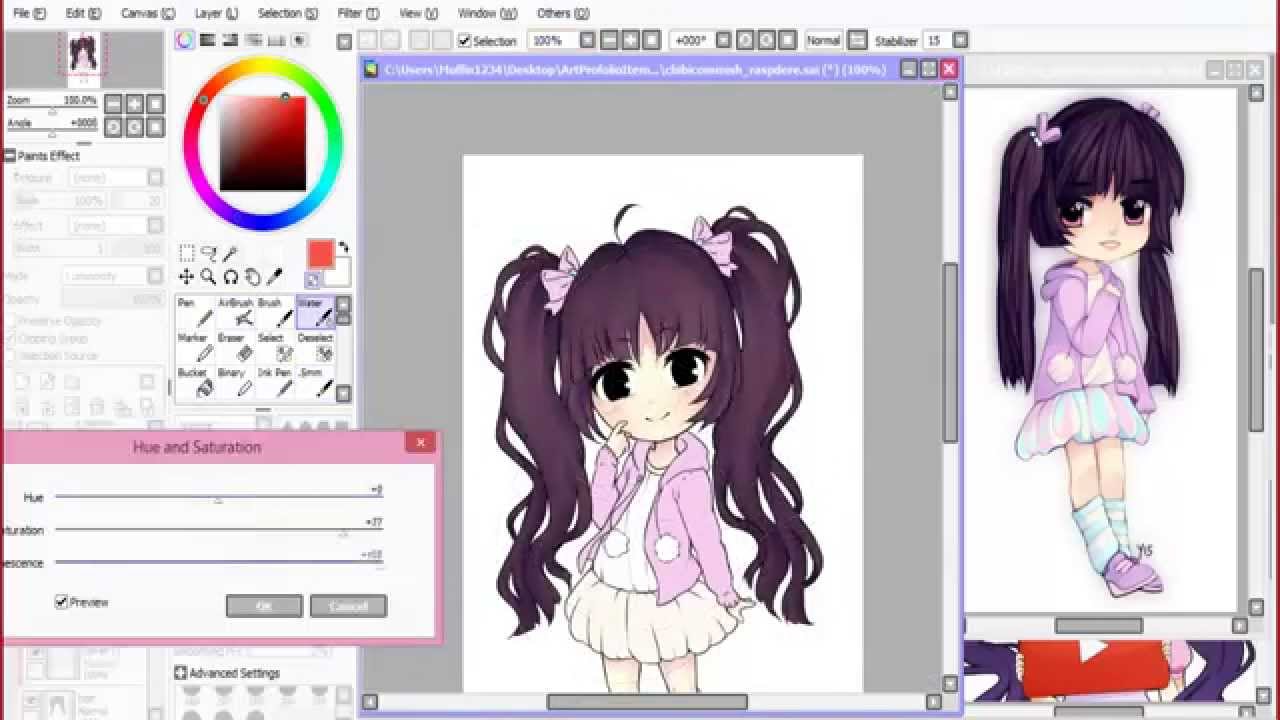Choose the Select brush tool
The height and width of the screenshot is (720, 1280).
click(x=274, y=348)
